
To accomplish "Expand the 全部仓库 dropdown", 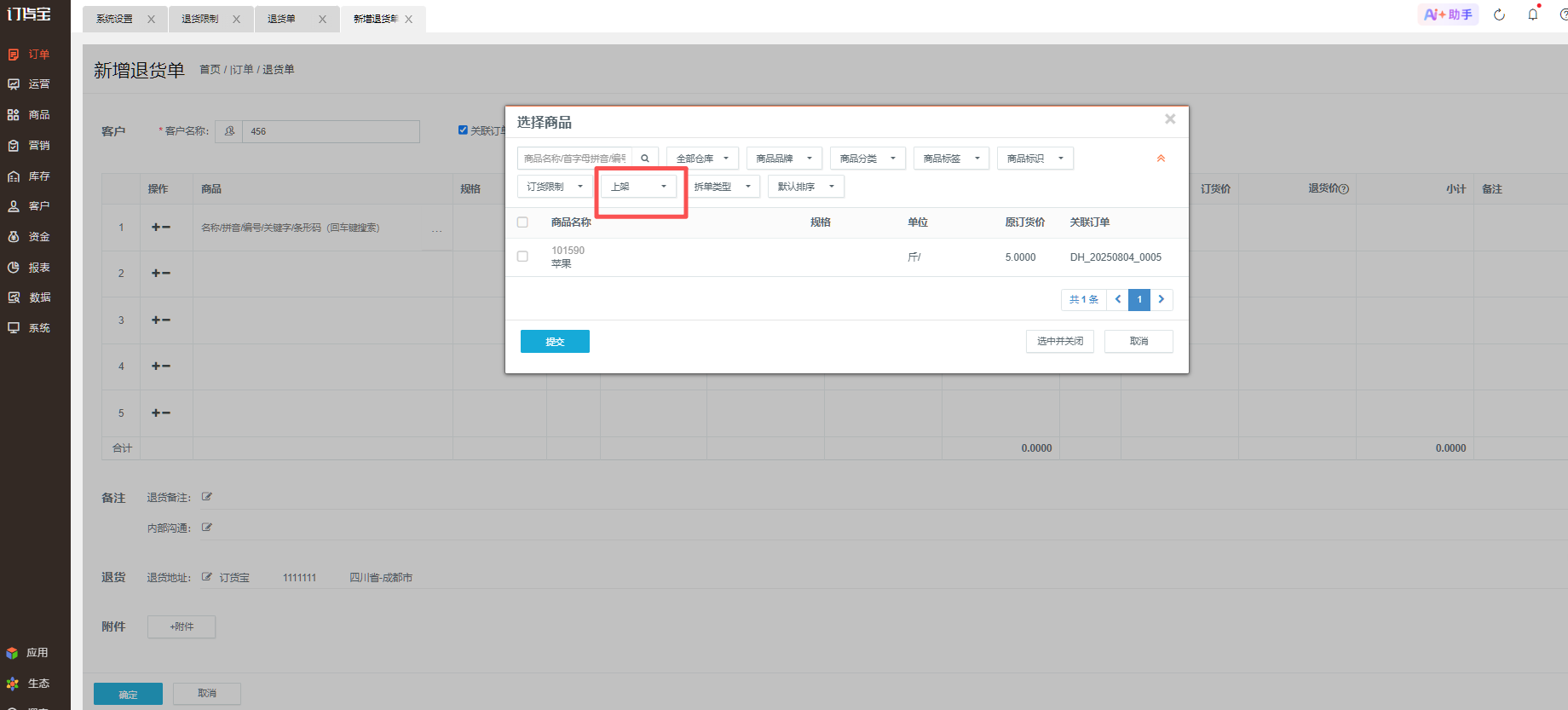I will [703, 159].
